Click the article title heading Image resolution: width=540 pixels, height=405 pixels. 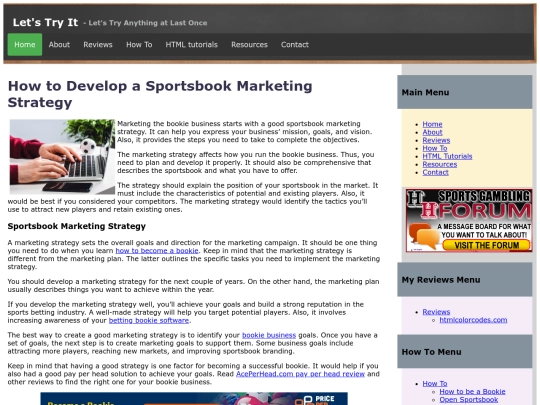[x=160, y=94]
